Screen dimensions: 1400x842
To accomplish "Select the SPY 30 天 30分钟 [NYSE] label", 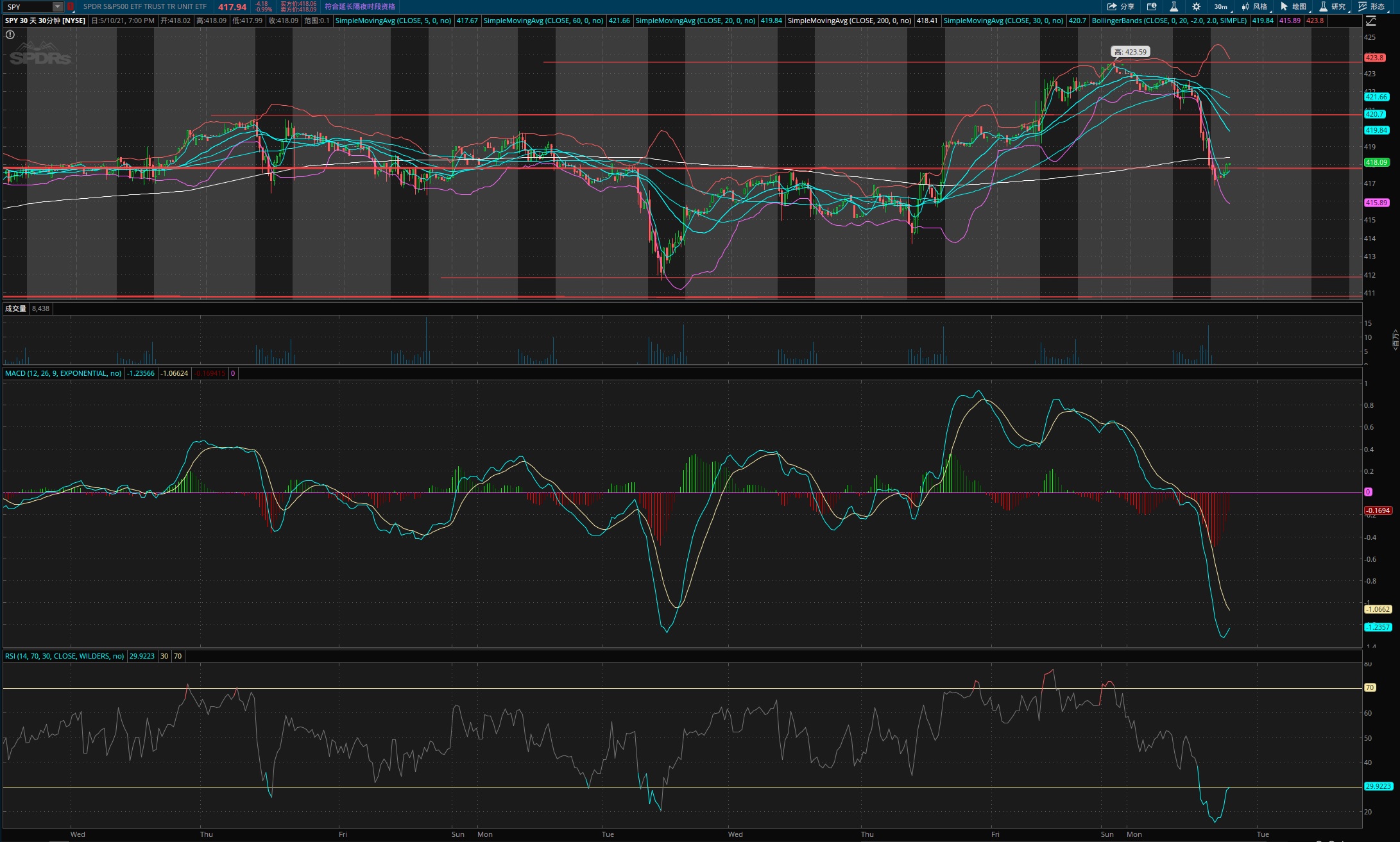I will pyautogui.click(x=45, y=21).
